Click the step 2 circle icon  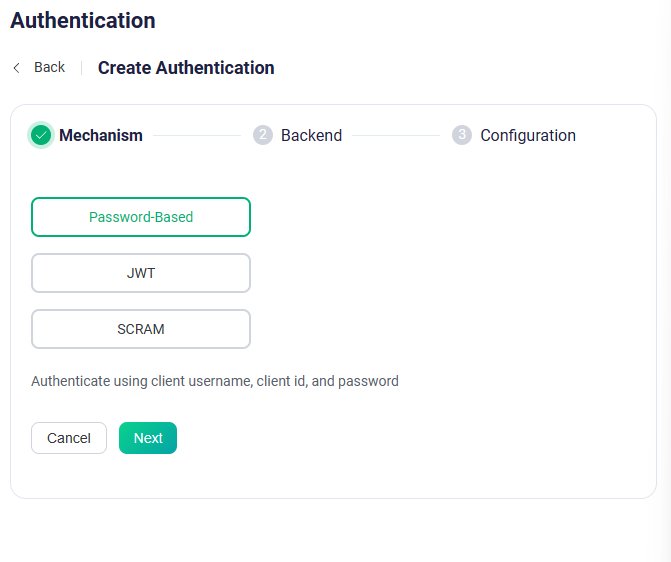pos(263,135)
